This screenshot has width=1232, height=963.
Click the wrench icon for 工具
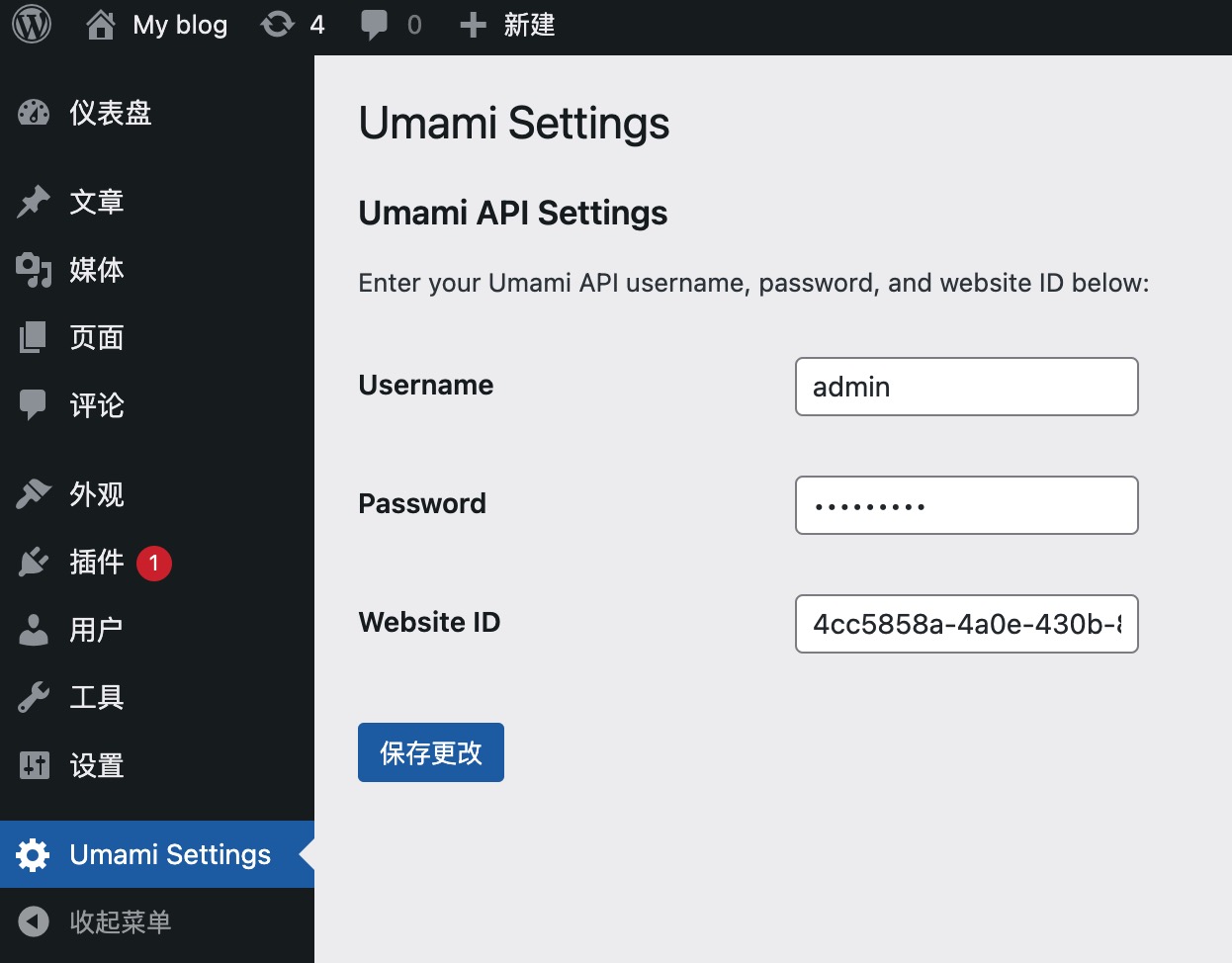click(34, 698)
